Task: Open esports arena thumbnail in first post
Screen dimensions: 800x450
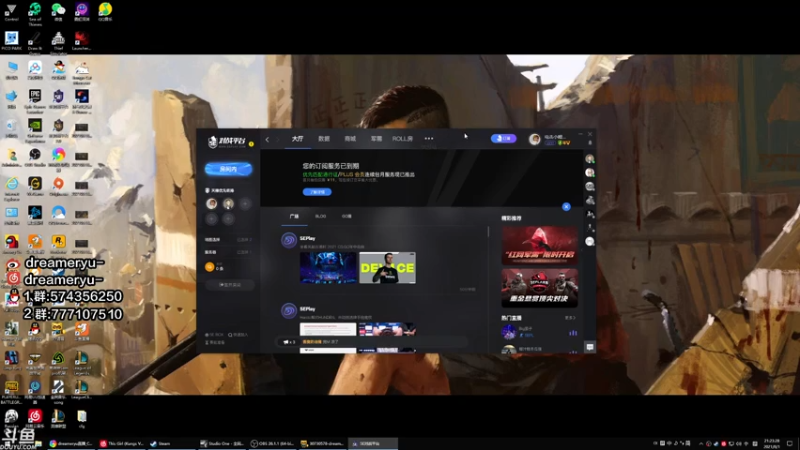Action: [328, 268]
